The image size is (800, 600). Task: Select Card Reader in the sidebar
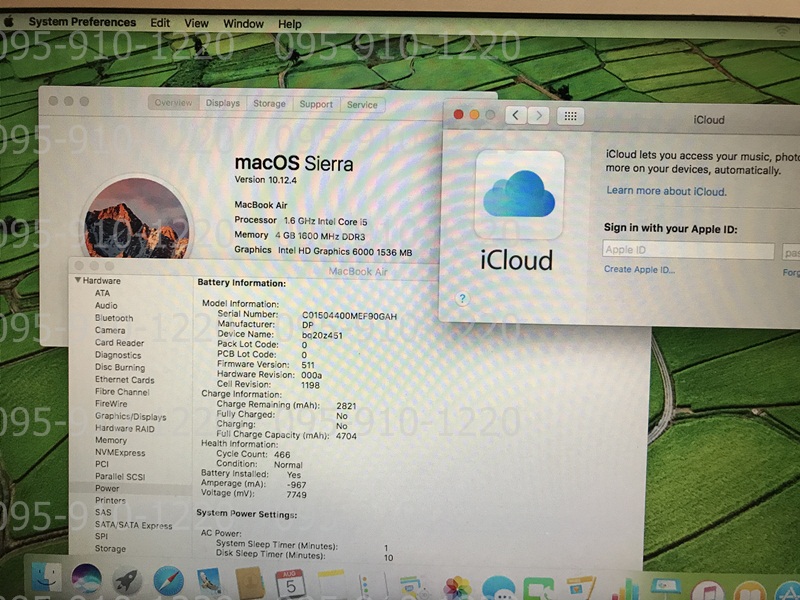point(119,343)
